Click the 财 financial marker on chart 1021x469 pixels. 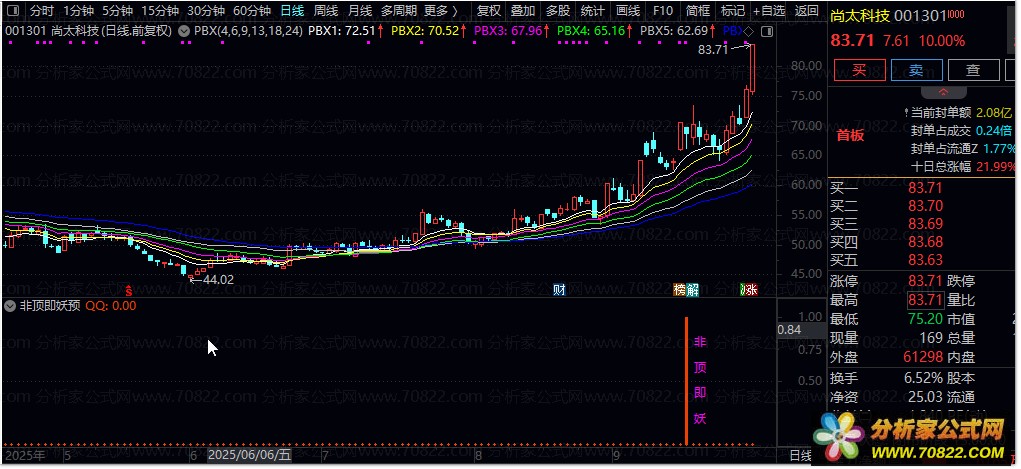pyautogui.click(x=559, y=290)
